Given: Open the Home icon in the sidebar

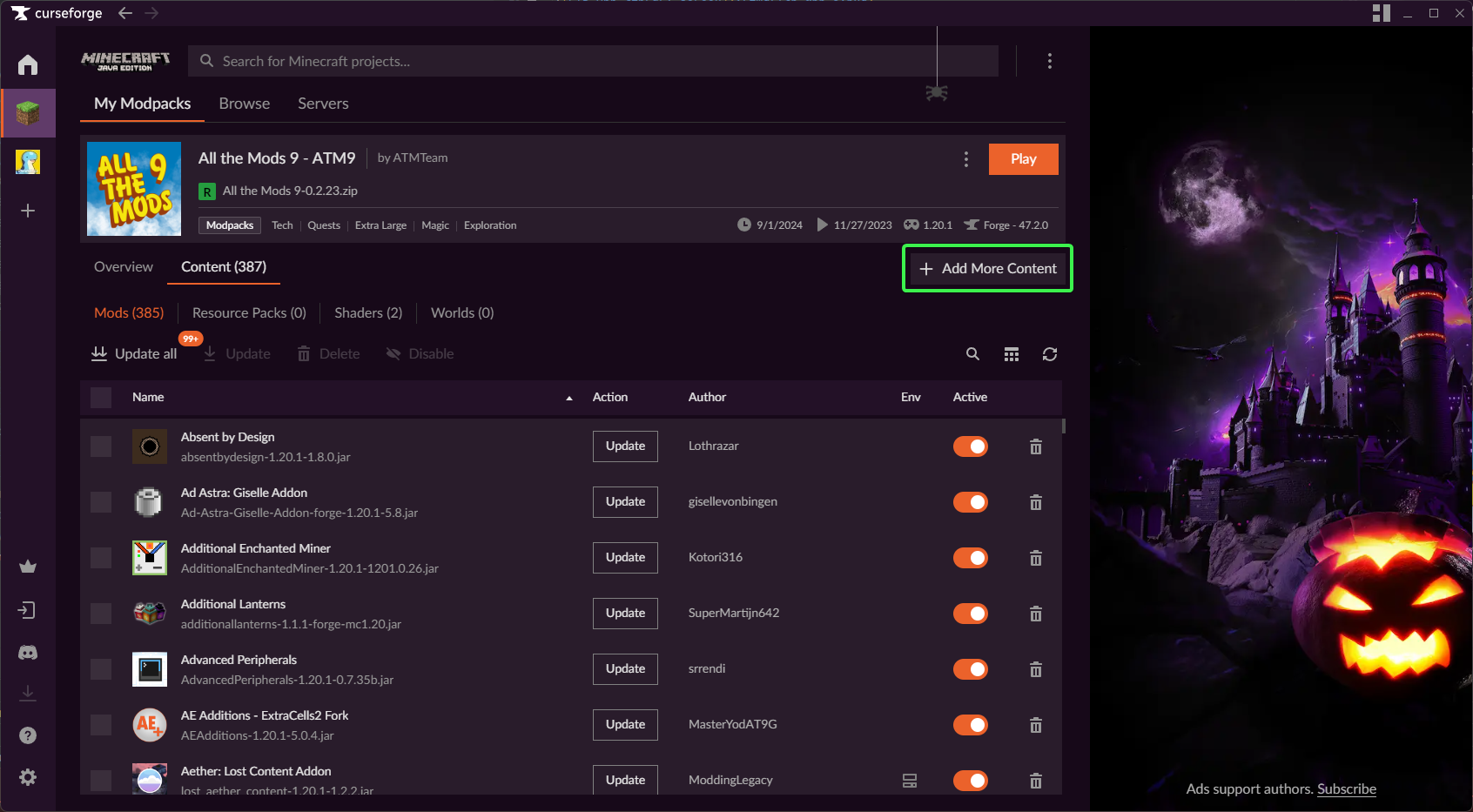Looking at the screenshot, I should pyautogui.click(x=28, y=64).
